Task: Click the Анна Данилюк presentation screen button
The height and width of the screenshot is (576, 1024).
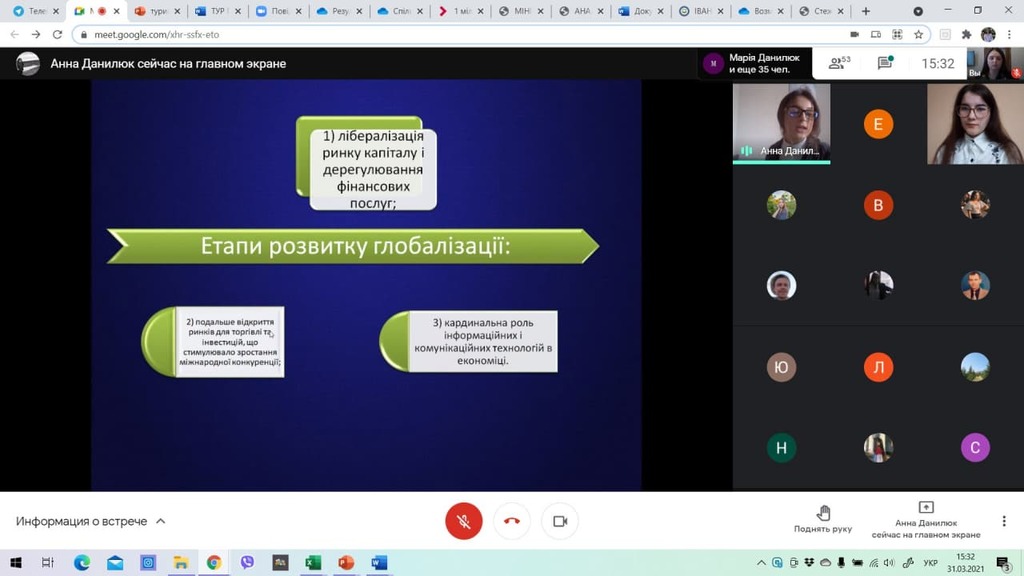Action: (x=926, y=520)
